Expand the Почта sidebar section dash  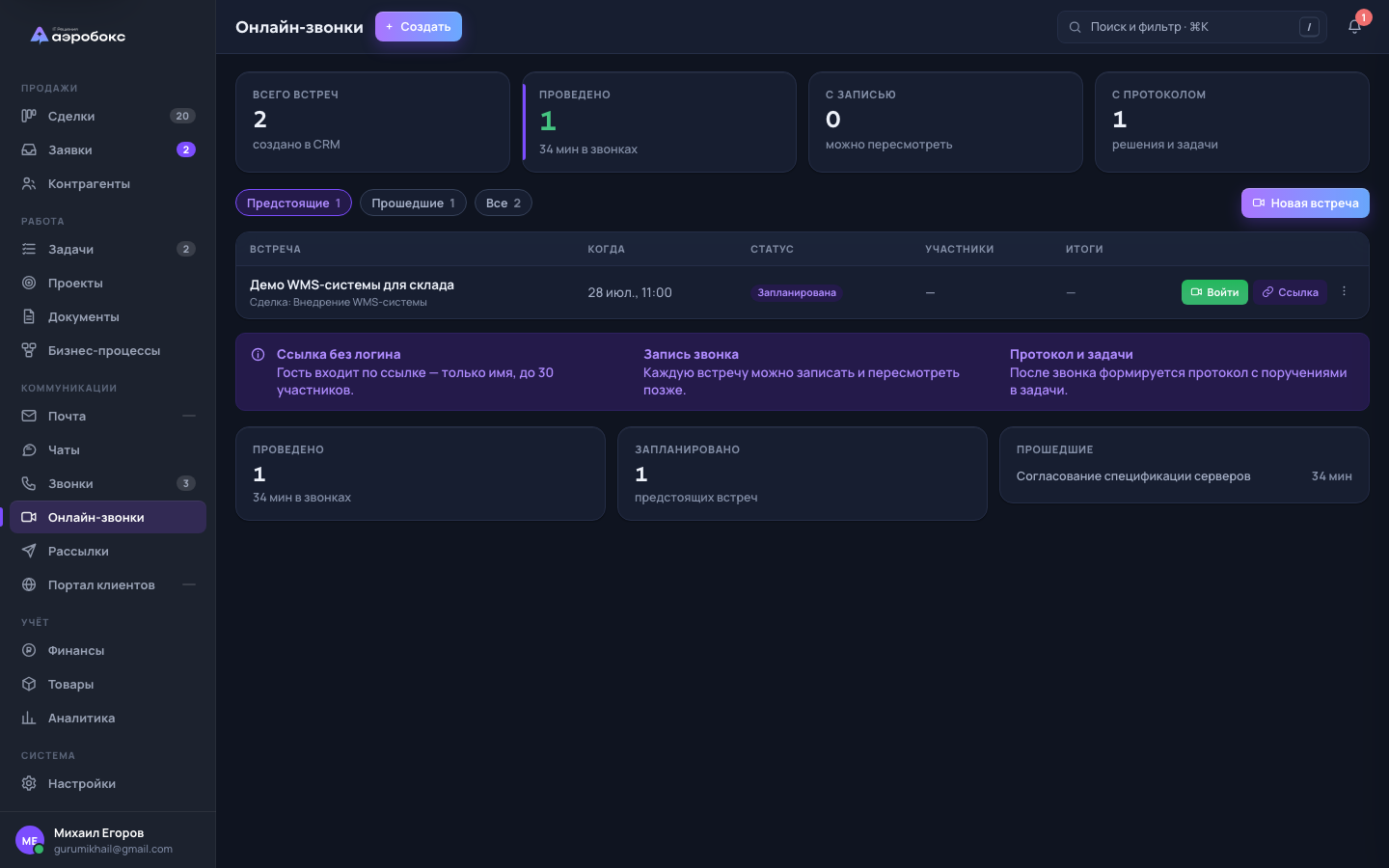coord(189,416)
